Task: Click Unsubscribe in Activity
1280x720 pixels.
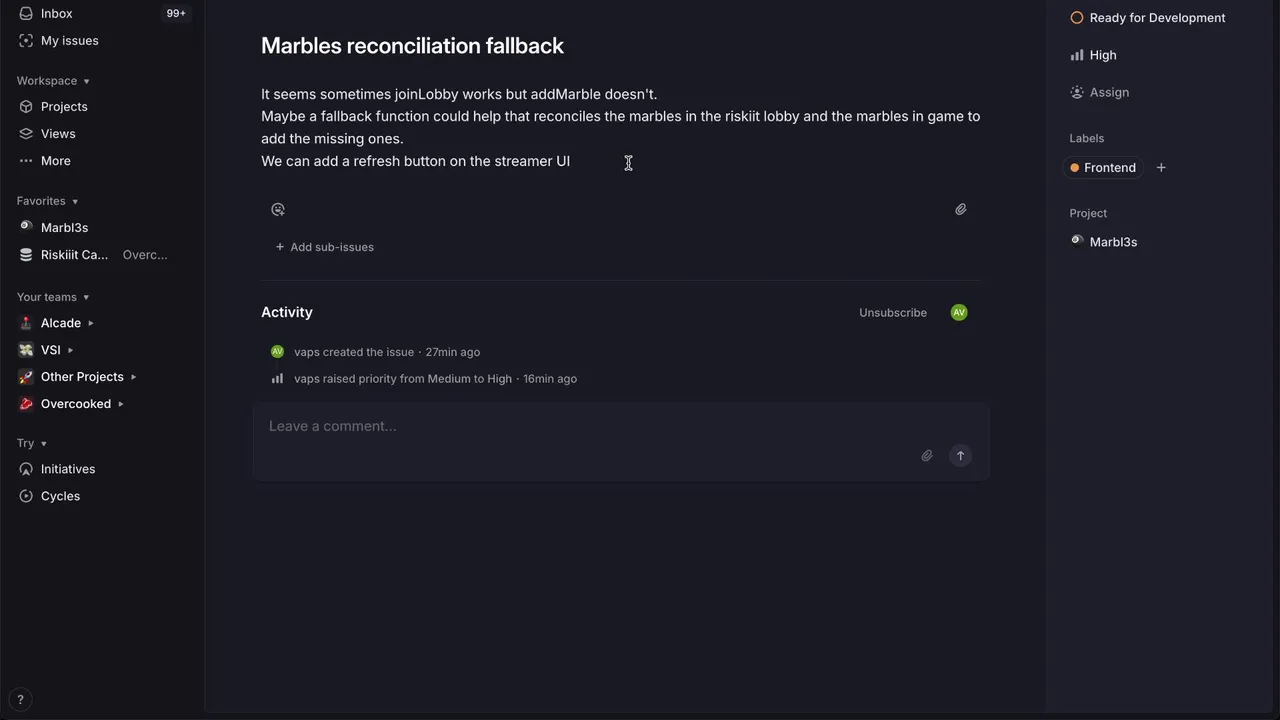Action: click(x=892, y=313)
